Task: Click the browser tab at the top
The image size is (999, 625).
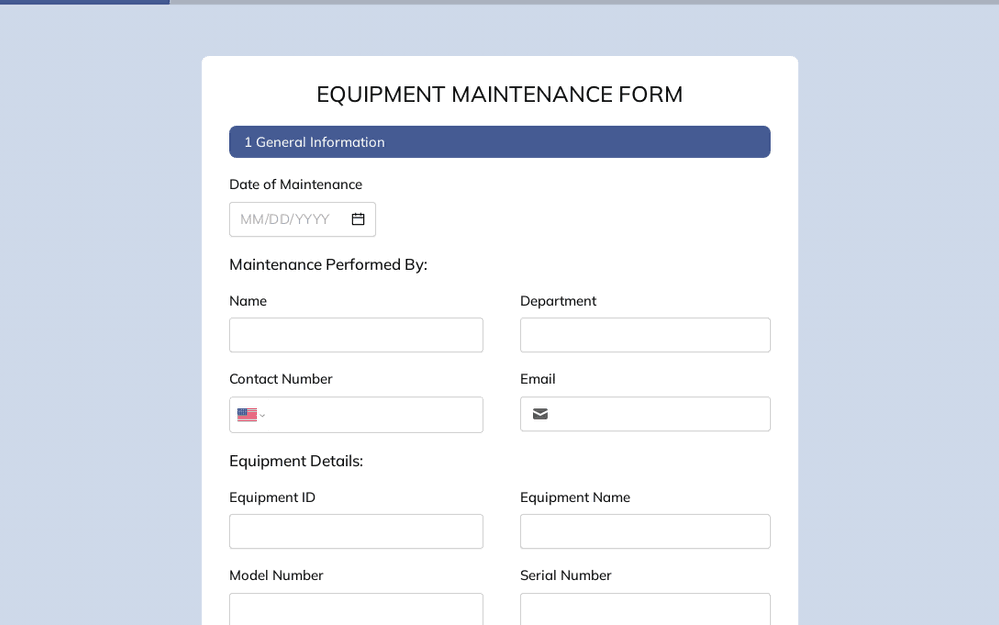Action: (85, 2)
